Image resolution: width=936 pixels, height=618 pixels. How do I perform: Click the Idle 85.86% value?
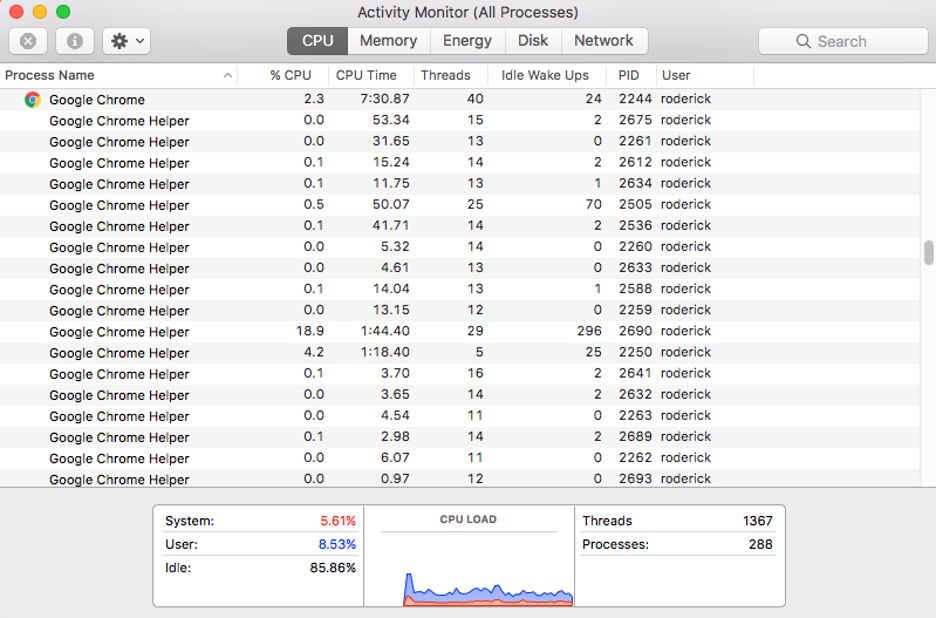click(332, 567)
